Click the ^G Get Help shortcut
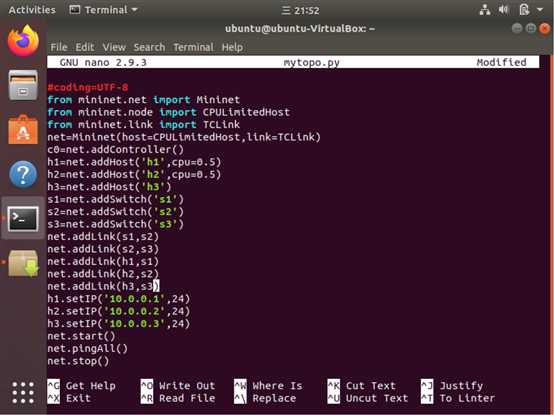This screenshot has height=415, width=554. click(82, 386)
